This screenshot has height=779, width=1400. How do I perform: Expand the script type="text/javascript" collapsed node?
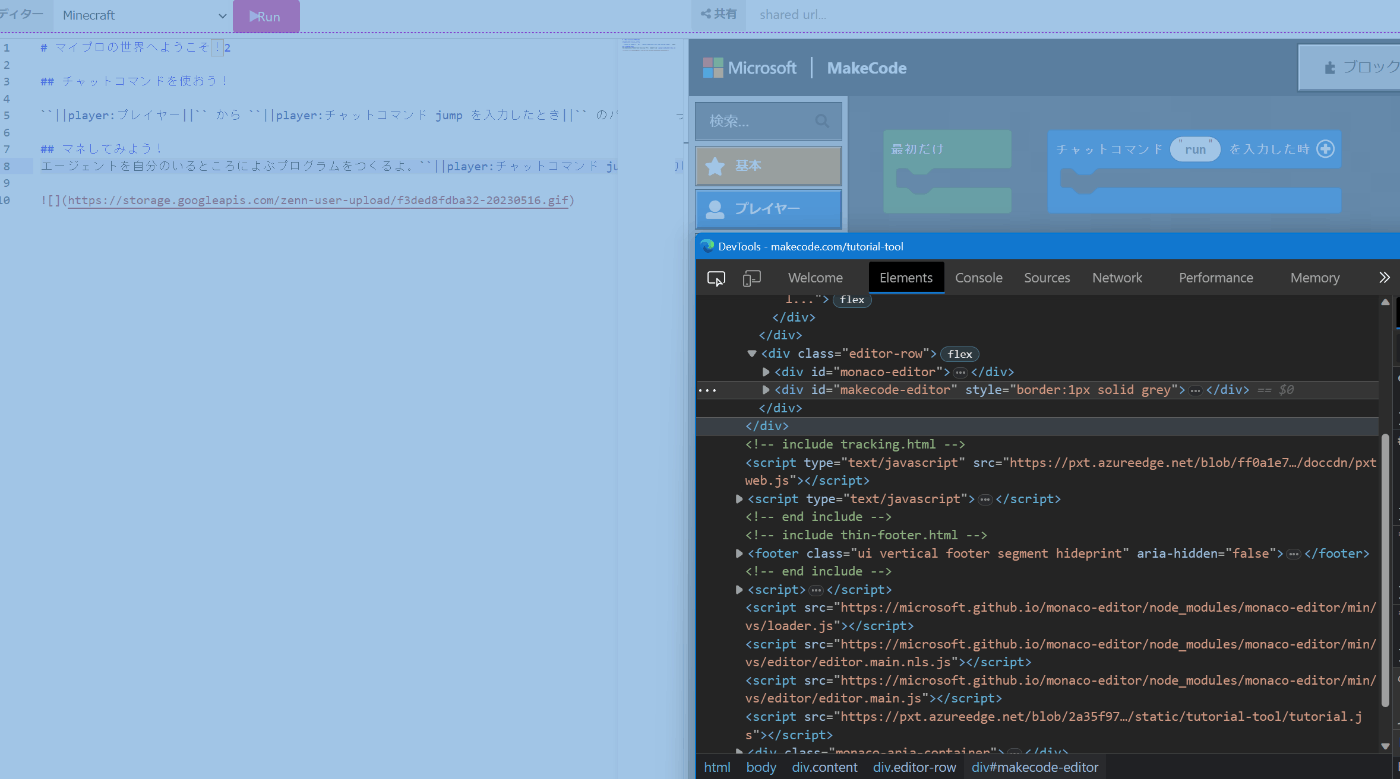(x=739, y=499)
